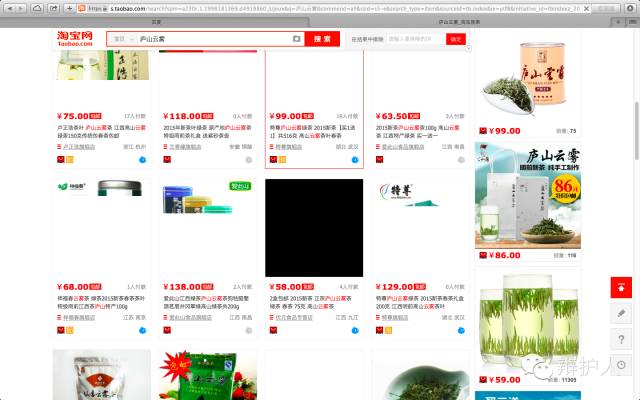Click the gold badge on the ¥129.00 card
640x400 pixels.
click(388, 330)
